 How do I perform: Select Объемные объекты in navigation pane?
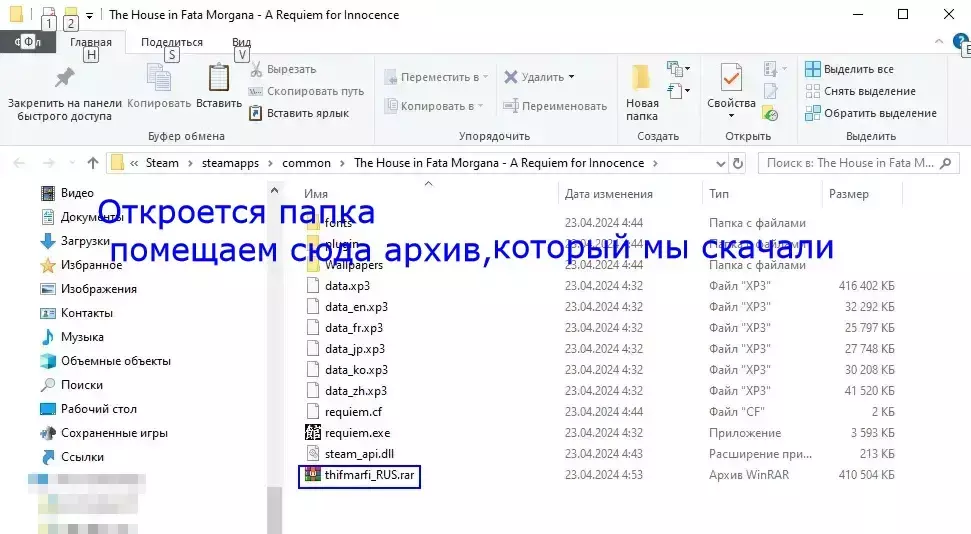point(105,361)
